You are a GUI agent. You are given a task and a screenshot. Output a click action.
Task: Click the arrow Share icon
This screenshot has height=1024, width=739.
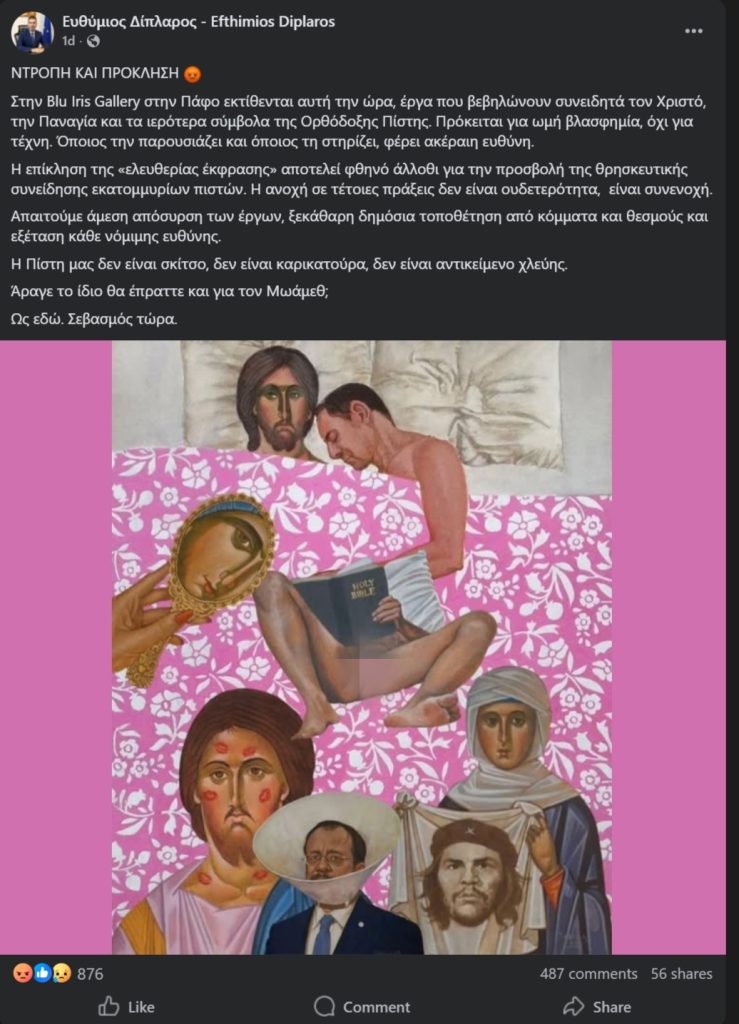coord(574,1006)
